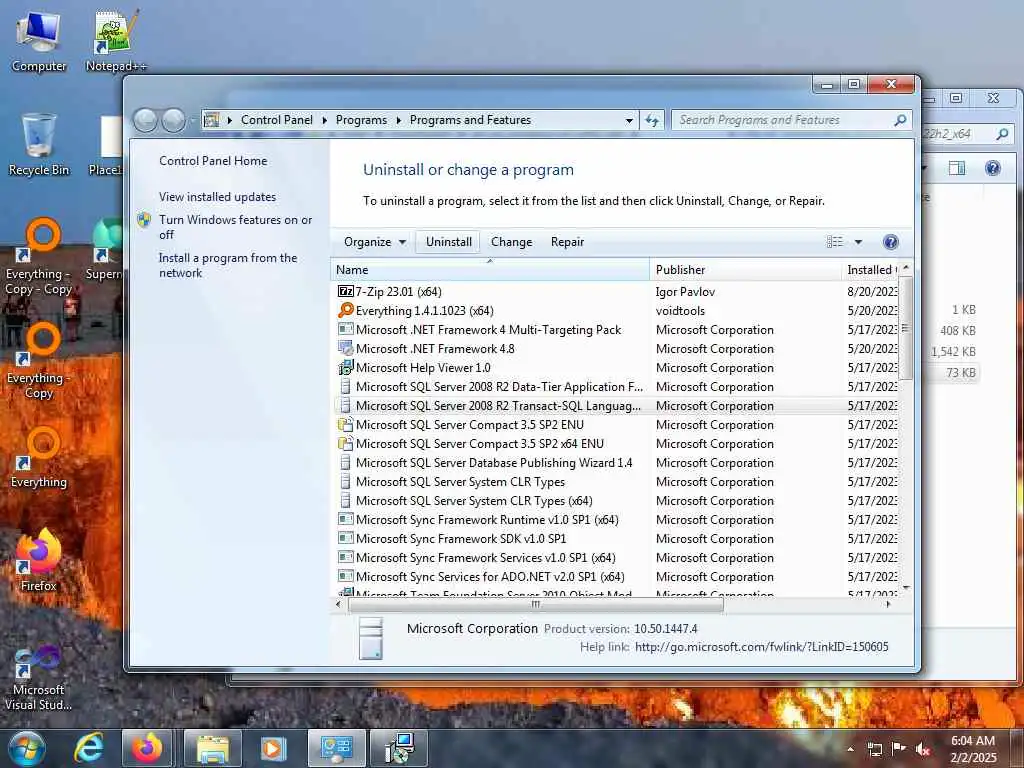1024x768 pixels.
Task: Select Microsoft Visual Studio desktop shortcut
Action: pyautogui.click(x=39, y=677)
